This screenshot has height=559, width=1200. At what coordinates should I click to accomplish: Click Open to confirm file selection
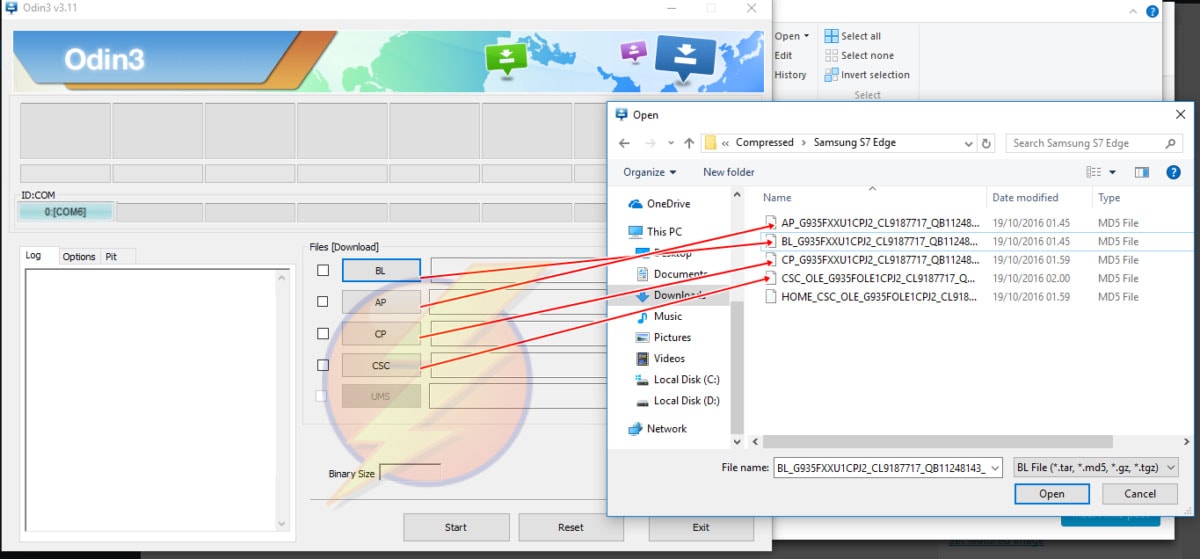point(1052,494)
